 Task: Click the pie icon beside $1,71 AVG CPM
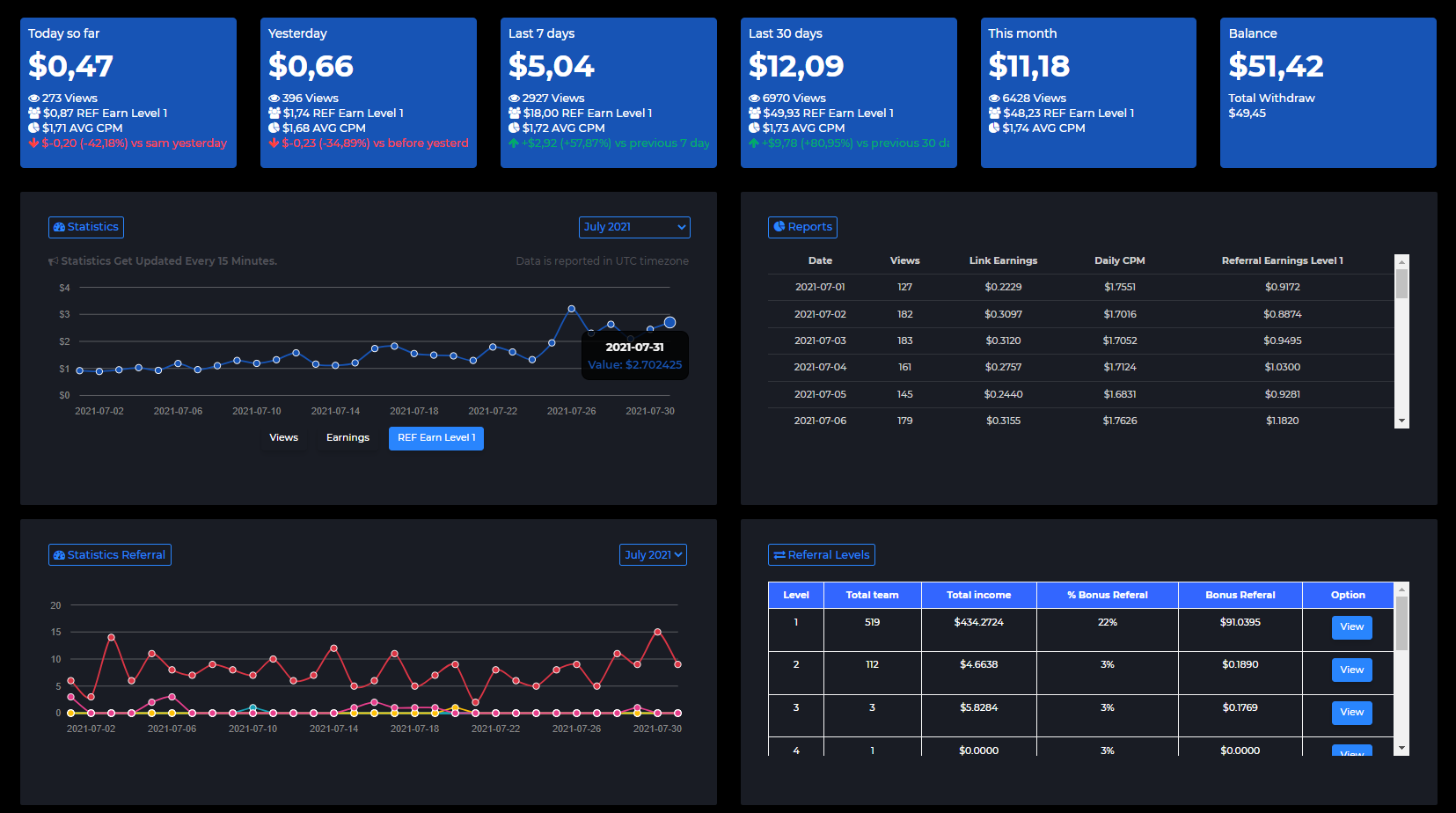33,128
